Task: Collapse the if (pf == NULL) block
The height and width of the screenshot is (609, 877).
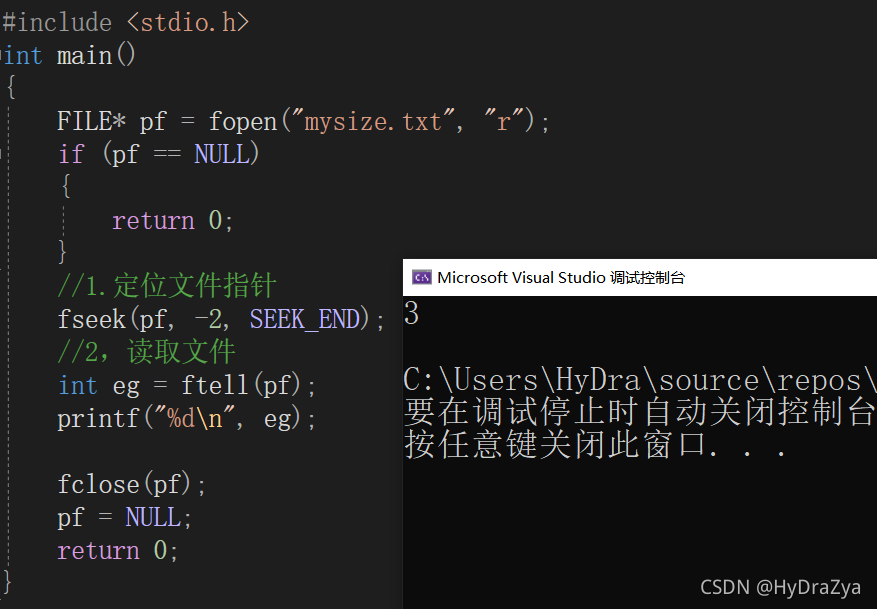Action: (1, 154)
